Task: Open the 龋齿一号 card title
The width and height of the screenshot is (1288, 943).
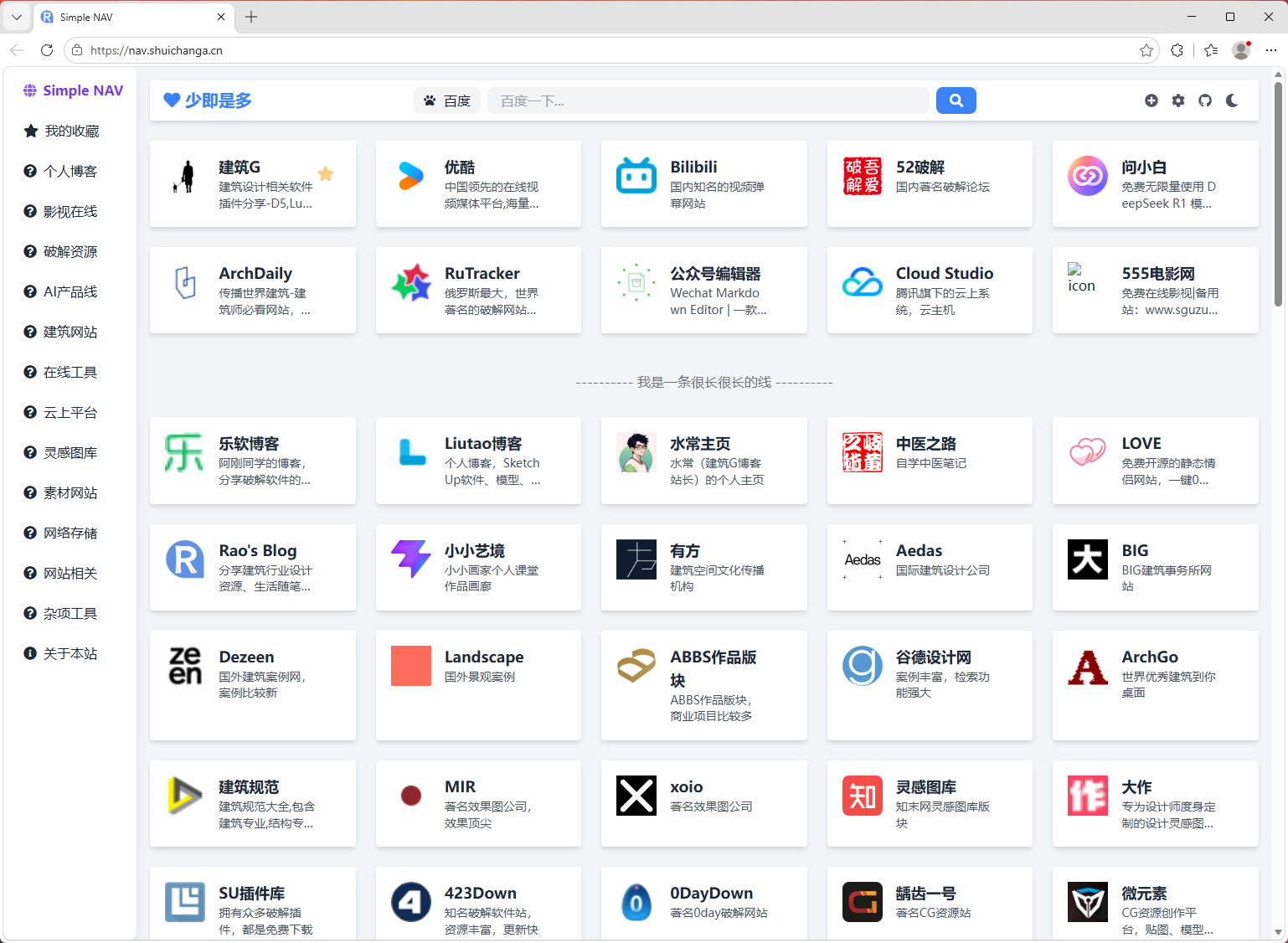Action: 925,894
